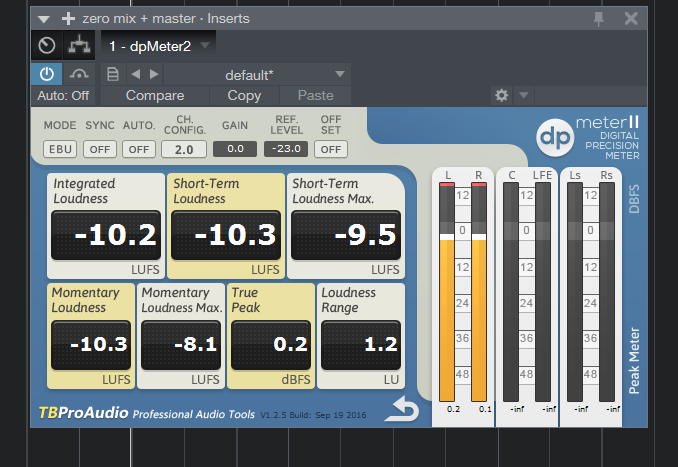Image resolution: width=678 pixels, height=467 pixels.
Task: Click the TBProAudio brand text
Action: pyautogui.click(x=83, y=413)
